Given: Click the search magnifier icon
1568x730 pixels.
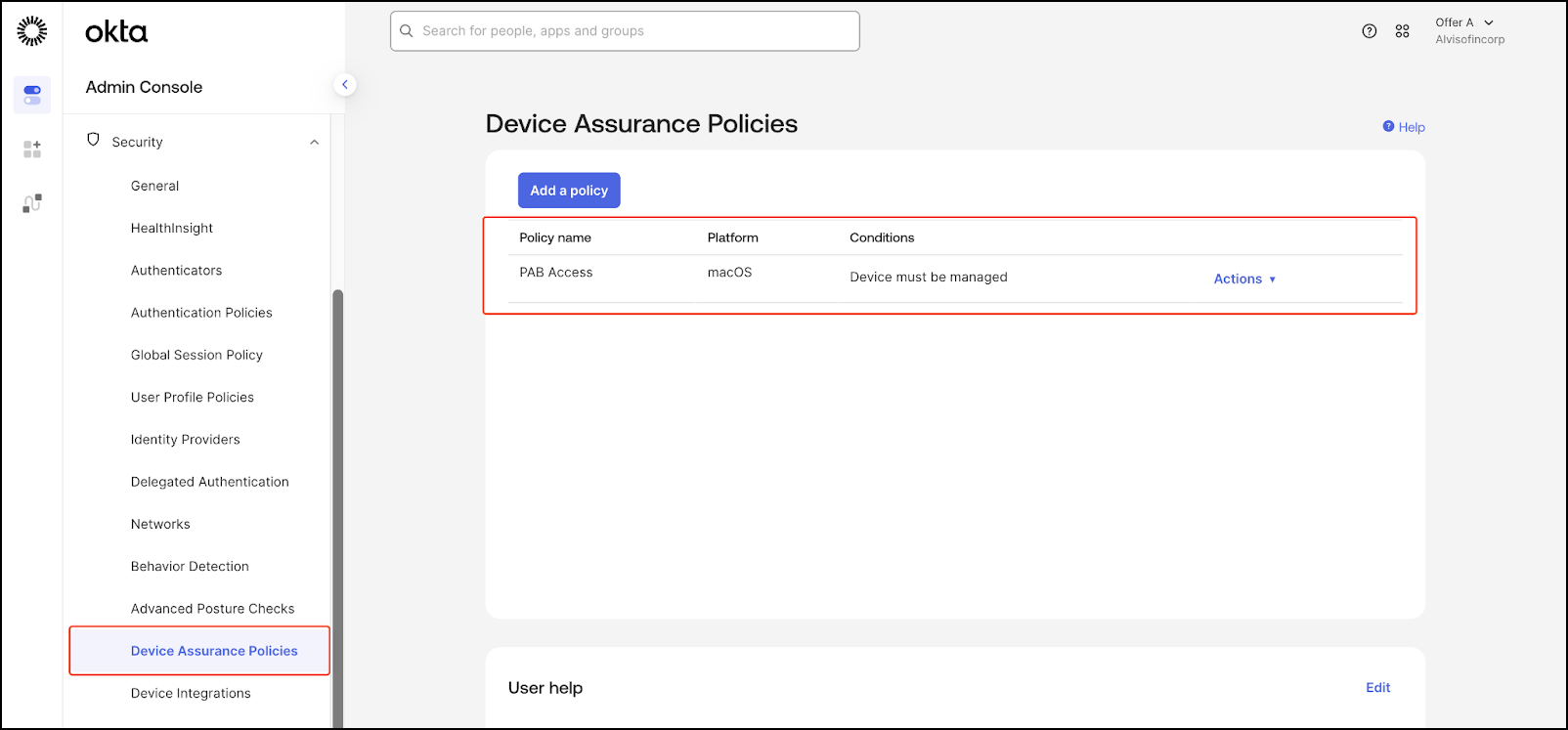Looking at the screenshot, I should [x=407, y=31].
